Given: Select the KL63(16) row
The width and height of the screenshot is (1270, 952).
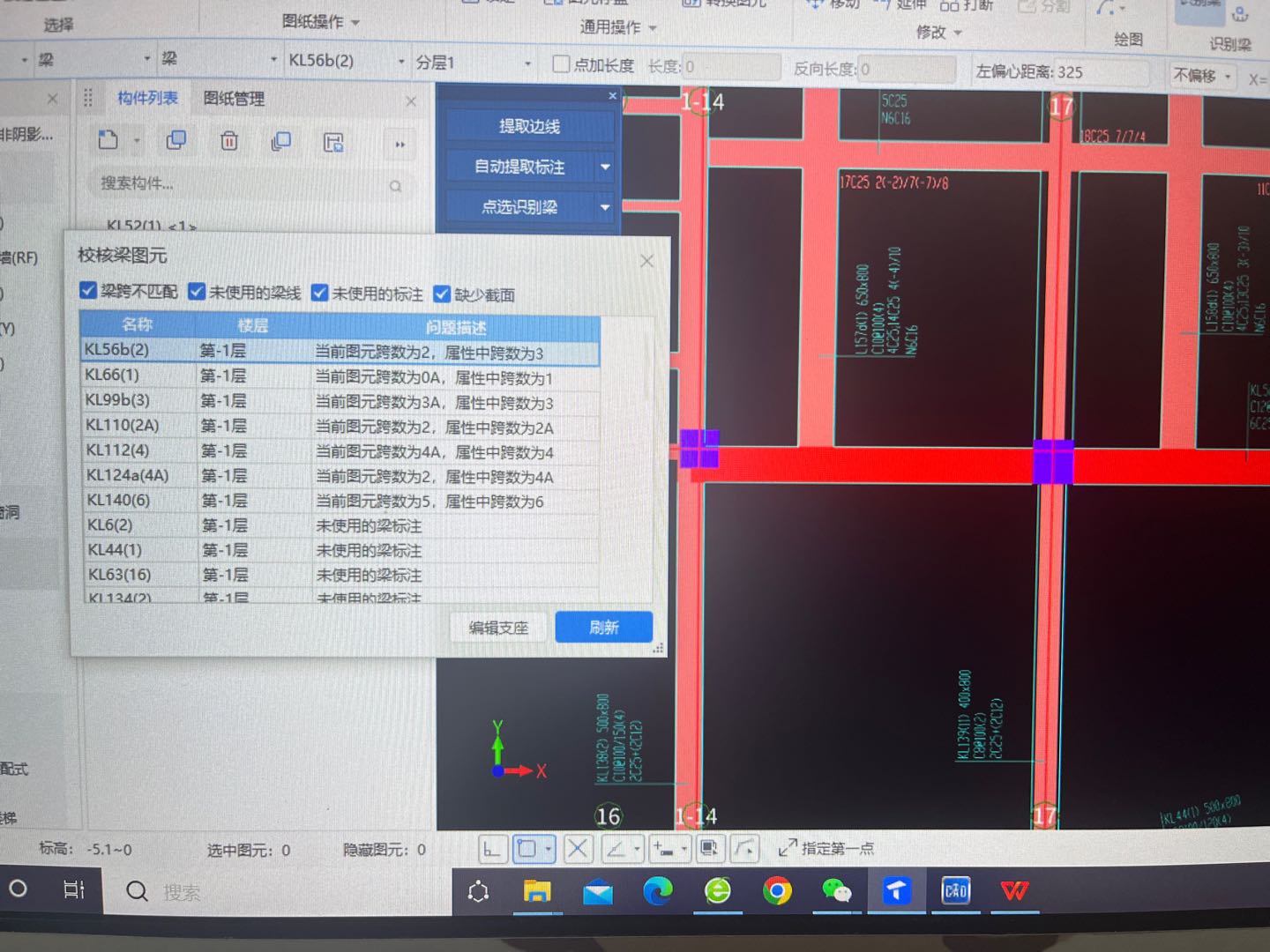Looking at the screenshot, I should click(x=341, y=575).
